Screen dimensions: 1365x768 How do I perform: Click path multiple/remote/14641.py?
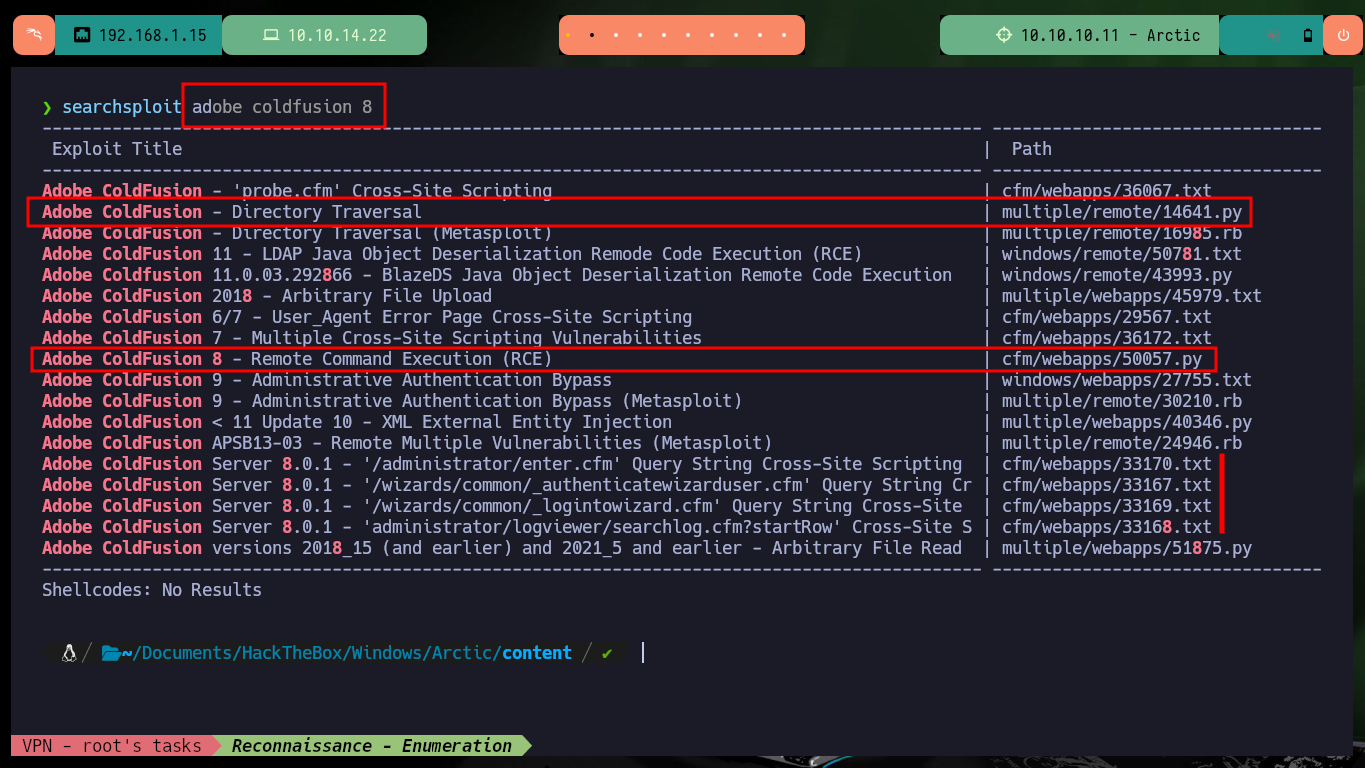[x=1122, y=212]
